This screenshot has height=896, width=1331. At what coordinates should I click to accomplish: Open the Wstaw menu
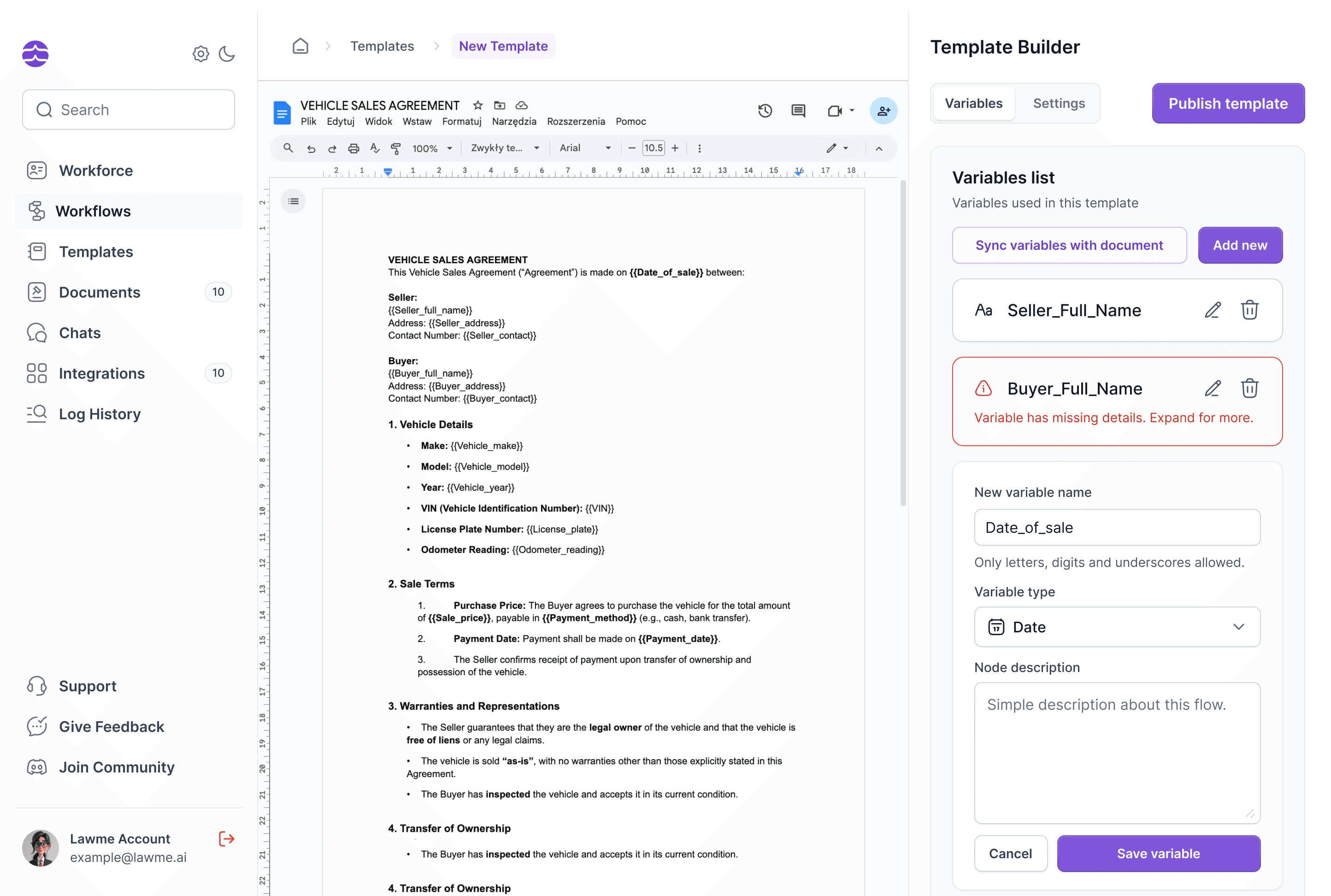click(x=417, y=121)
